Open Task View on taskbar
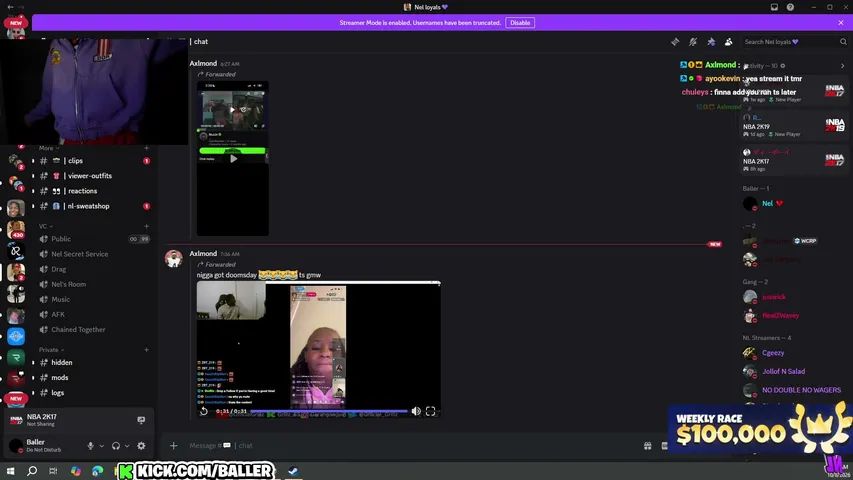The height and width of the screenshot is (480, 853). click(53, 471)
